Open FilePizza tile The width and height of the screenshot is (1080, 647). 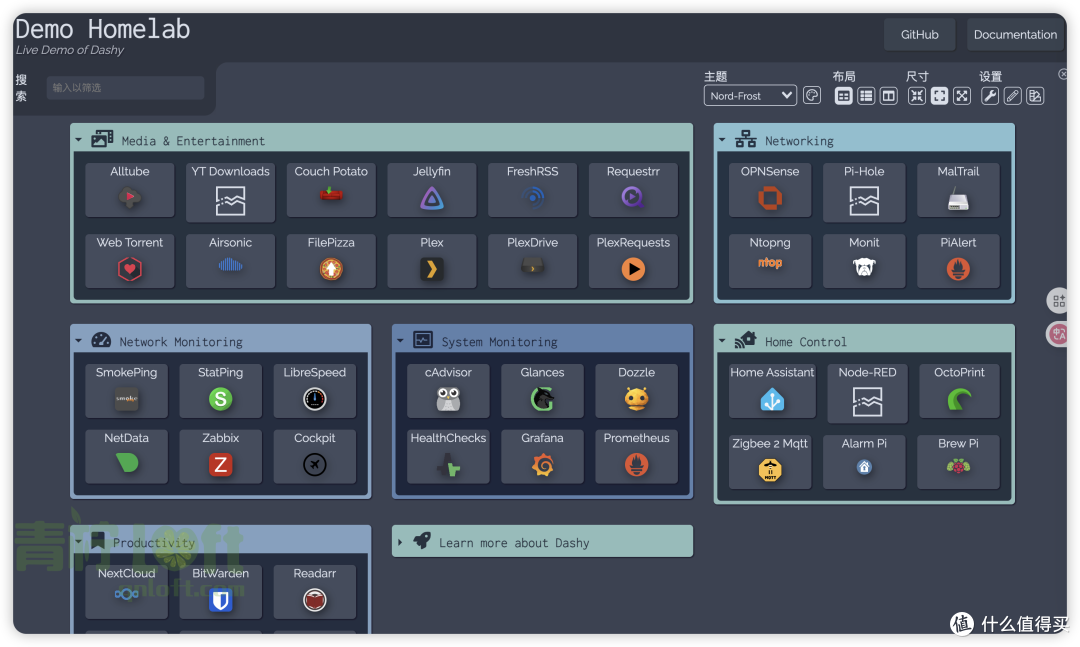331,260
